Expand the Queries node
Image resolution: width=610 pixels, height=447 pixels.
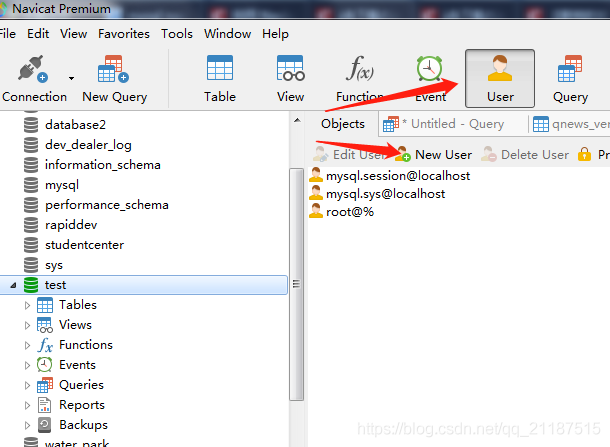[27, 386]
